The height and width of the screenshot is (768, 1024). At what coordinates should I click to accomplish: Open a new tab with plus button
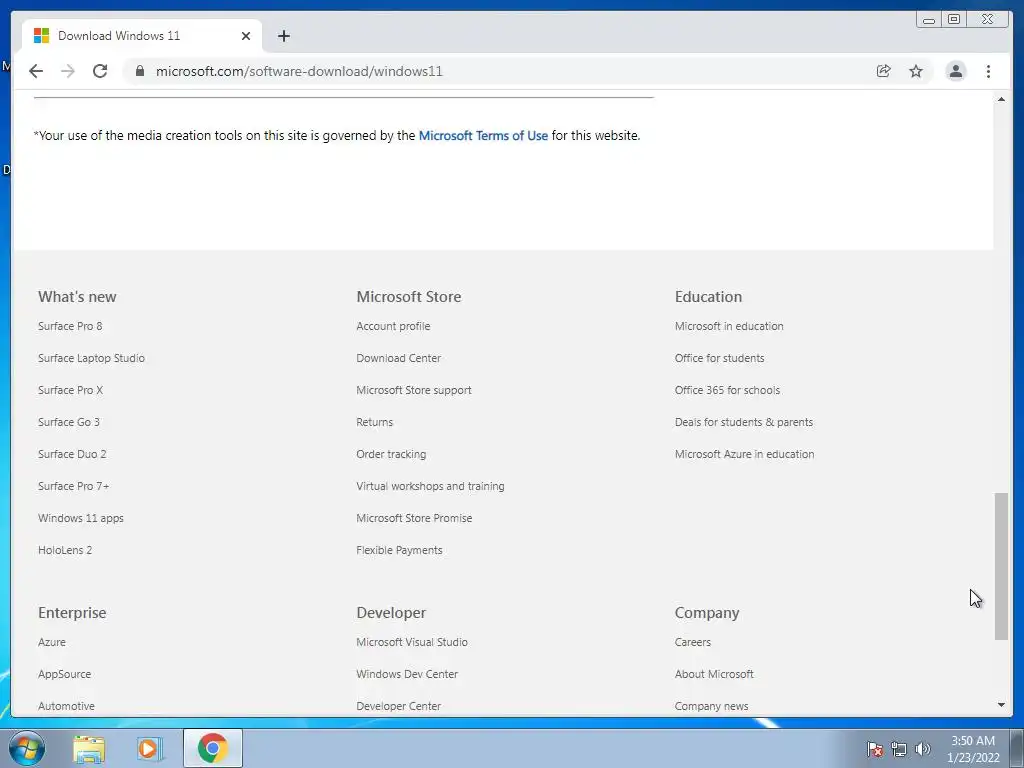tap(283, 36)
